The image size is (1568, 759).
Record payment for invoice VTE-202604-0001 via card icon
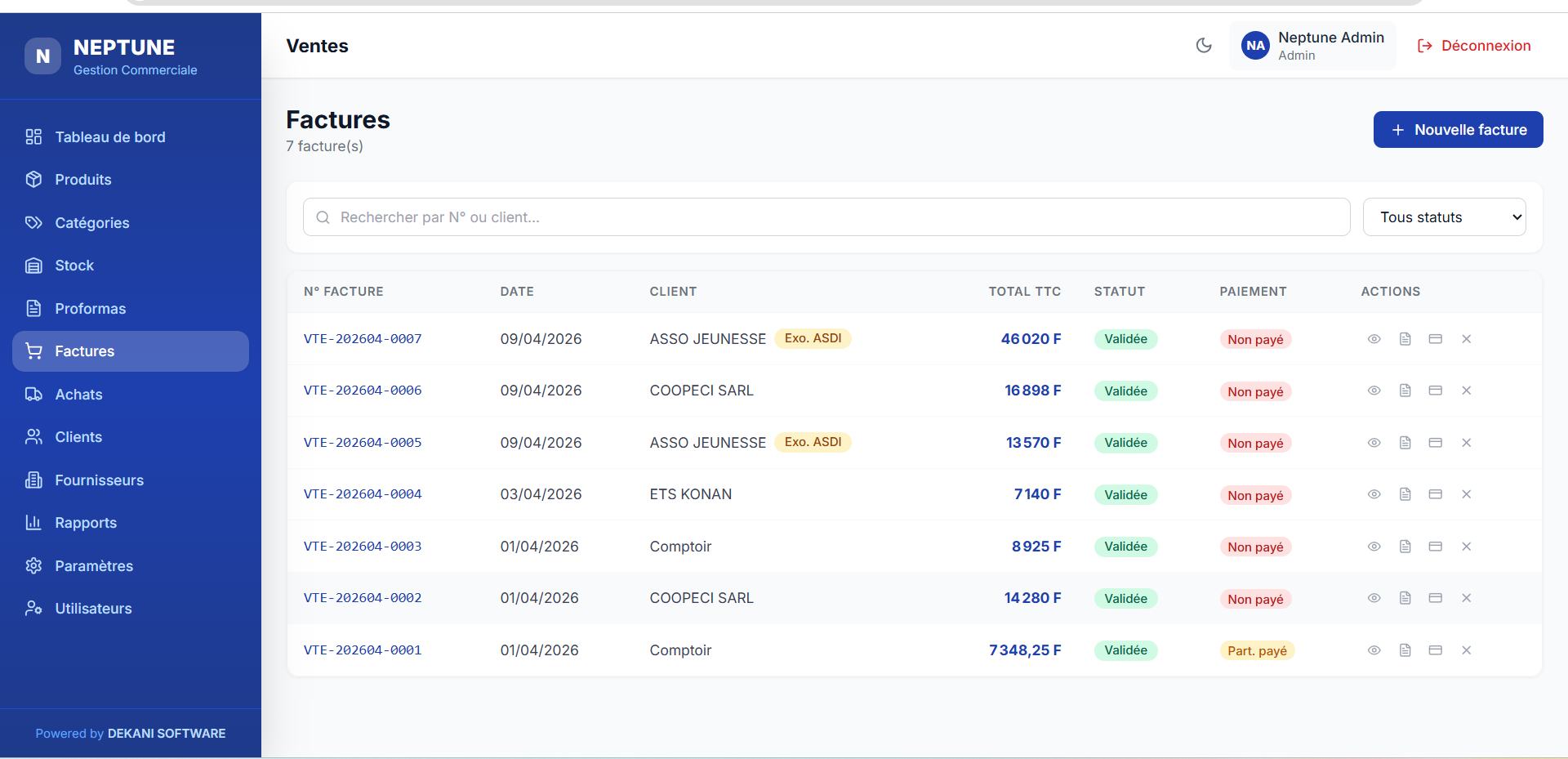pyautogui.click(x=1435, y=650)
